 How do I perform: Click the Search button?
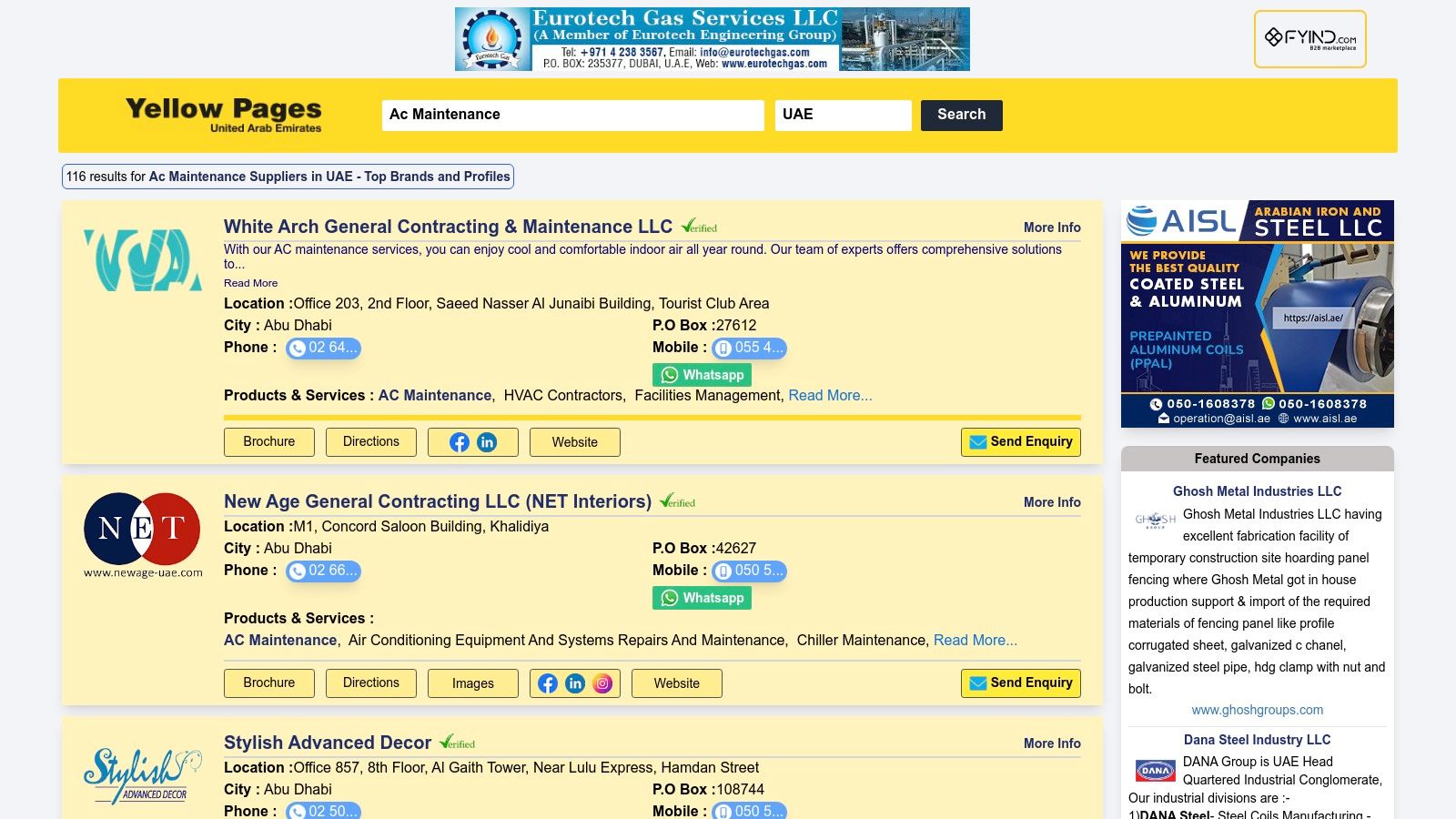pyautogui.click(x=960, y=115)
